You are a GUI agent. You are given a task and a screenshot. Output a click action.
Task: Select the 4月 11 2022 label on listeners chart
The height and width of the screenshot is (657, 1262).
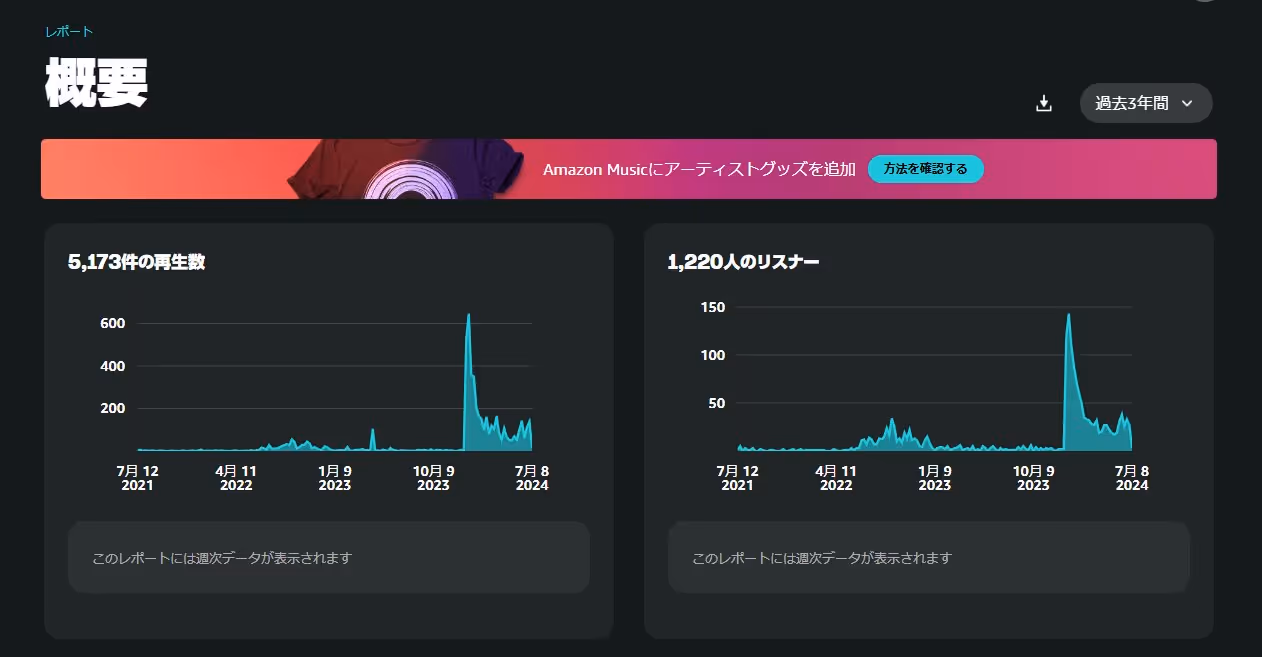(836, 478)
